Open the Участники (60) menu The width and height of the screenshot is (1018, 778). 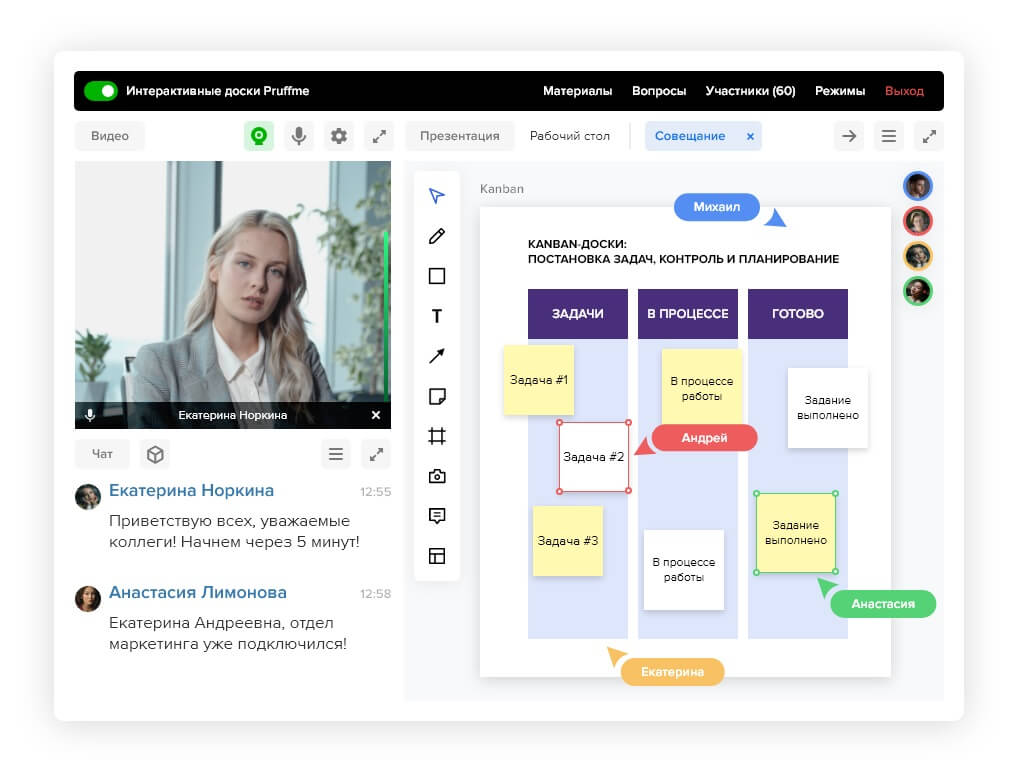(750, 91)
